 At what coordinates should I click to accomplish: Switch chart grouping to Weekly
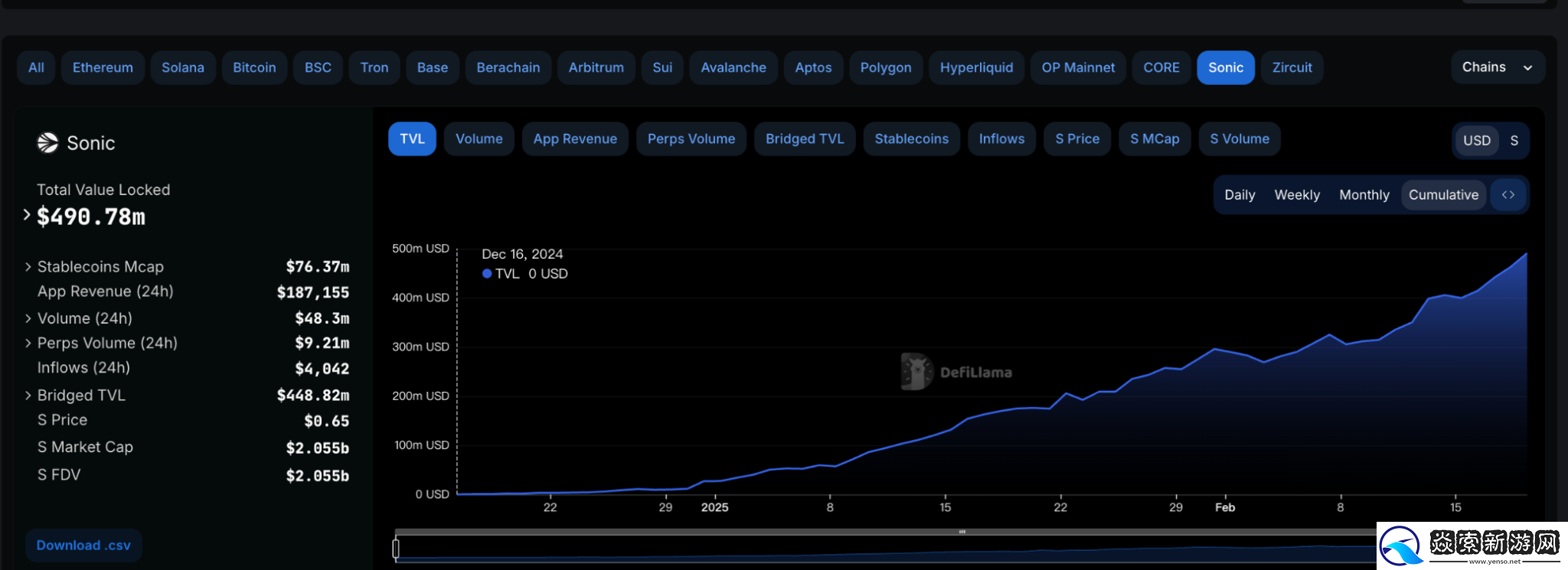tap(1296, 195)
